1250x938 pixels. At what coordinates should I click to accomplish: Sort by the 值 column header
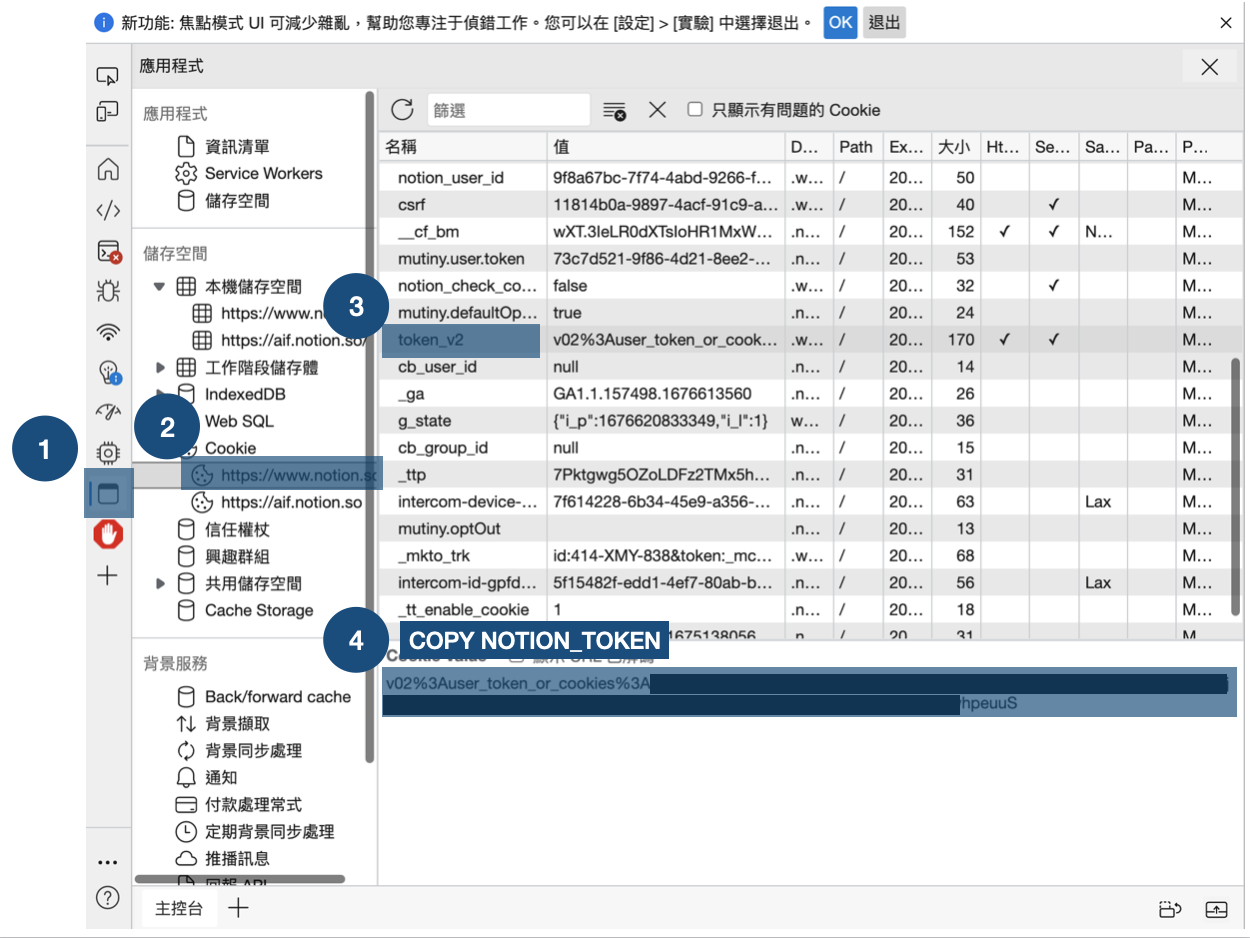665,147
